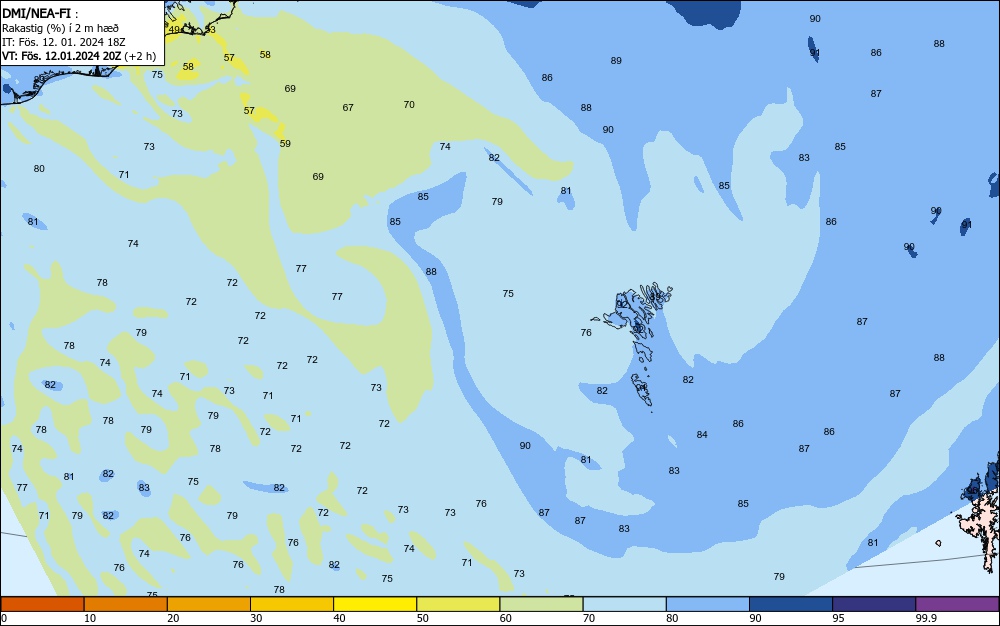
Task: Click the legend tick label 10
Action: tap(90, 618)
